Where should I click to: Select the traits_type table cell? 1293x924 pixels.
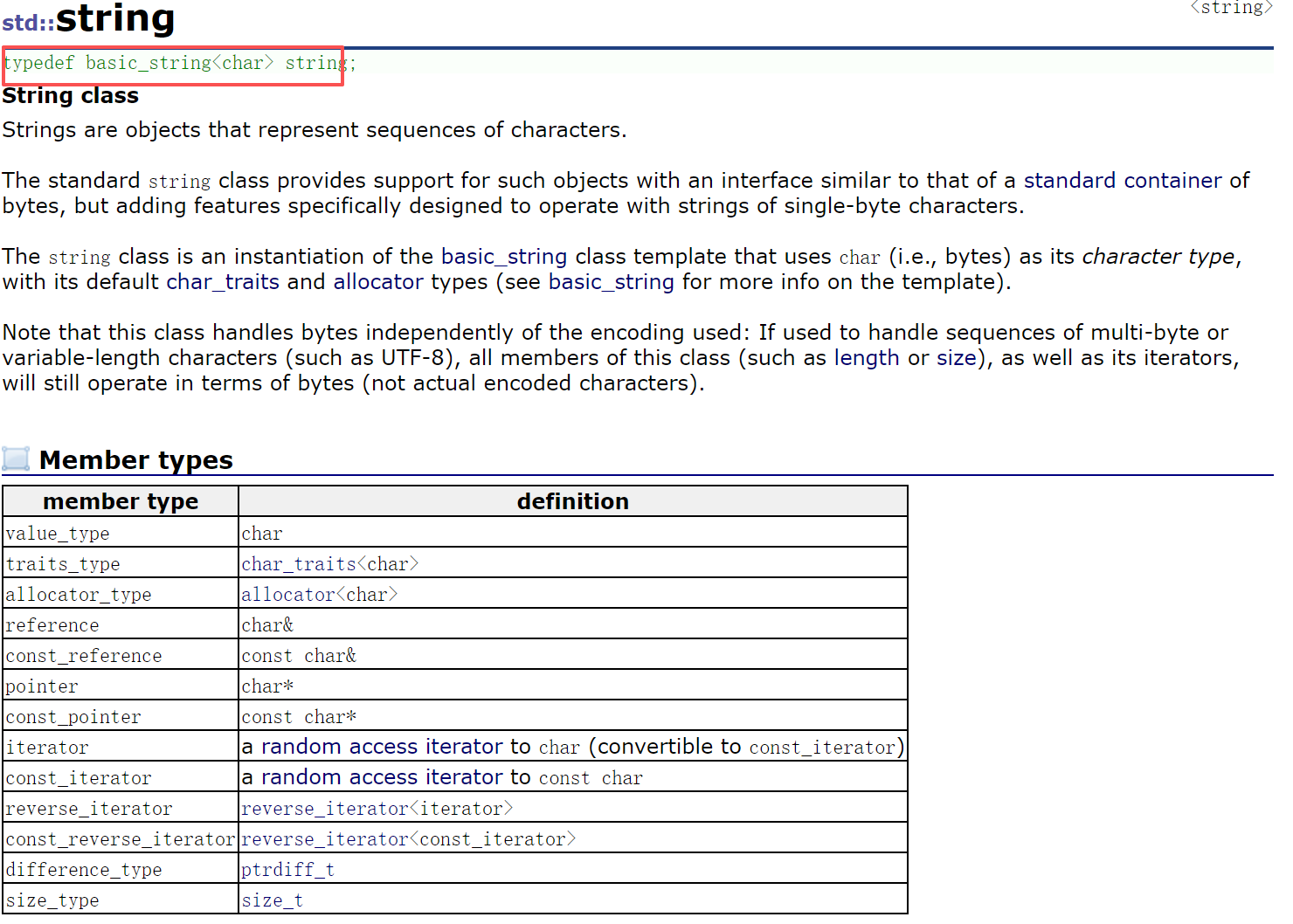121,563
